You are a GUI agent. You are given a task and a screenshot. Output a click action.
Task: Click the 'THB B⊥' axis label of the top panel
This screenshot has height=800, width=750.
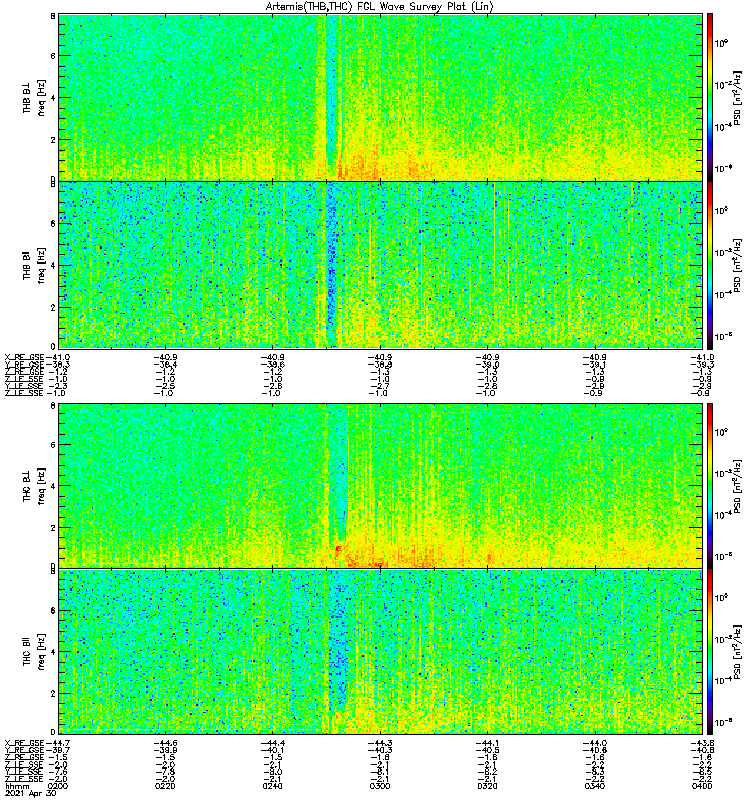pyautogui.click(x=27, y=97)
